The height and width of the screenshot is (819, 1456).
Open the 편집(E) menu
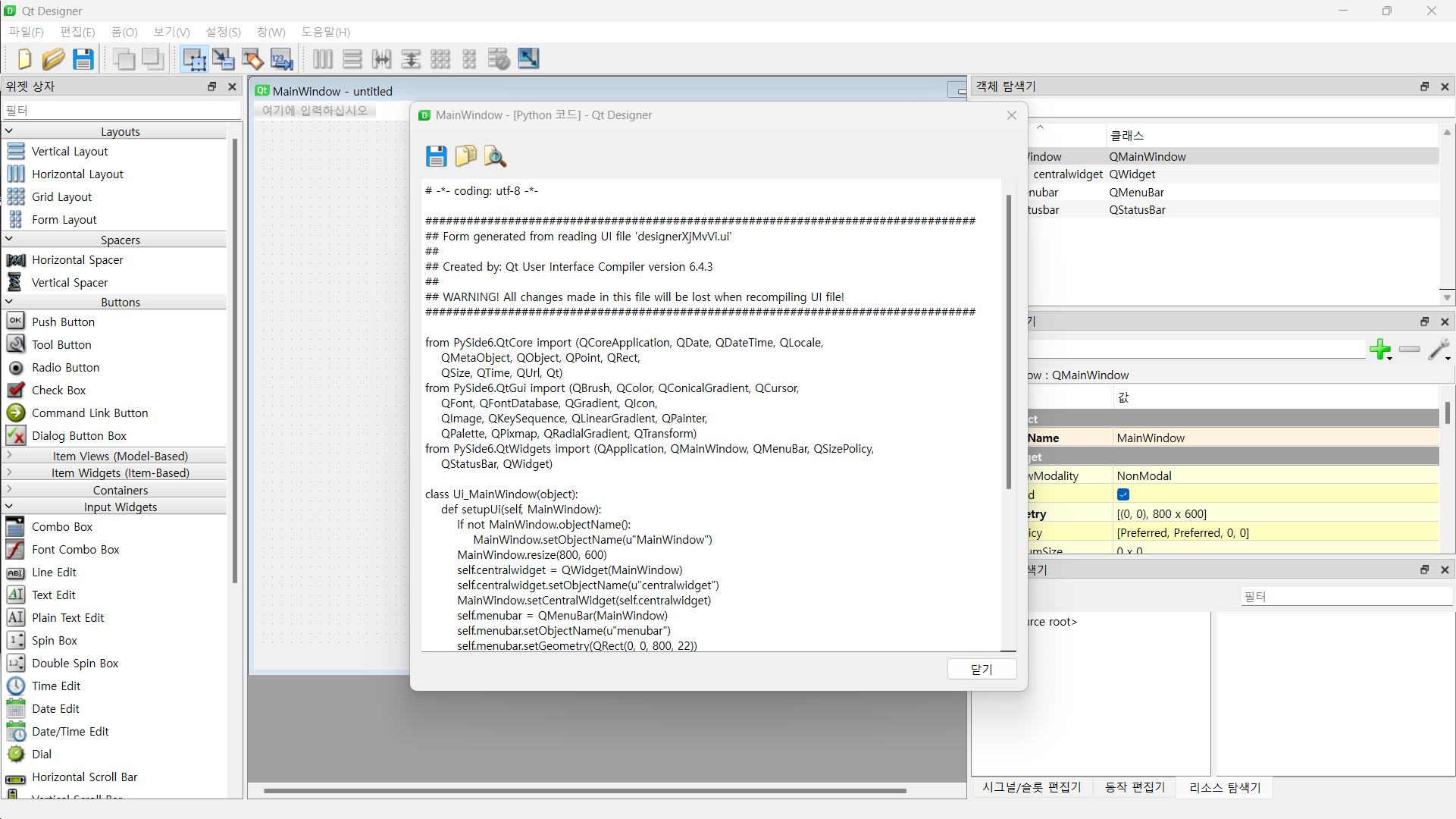point(77,32)
